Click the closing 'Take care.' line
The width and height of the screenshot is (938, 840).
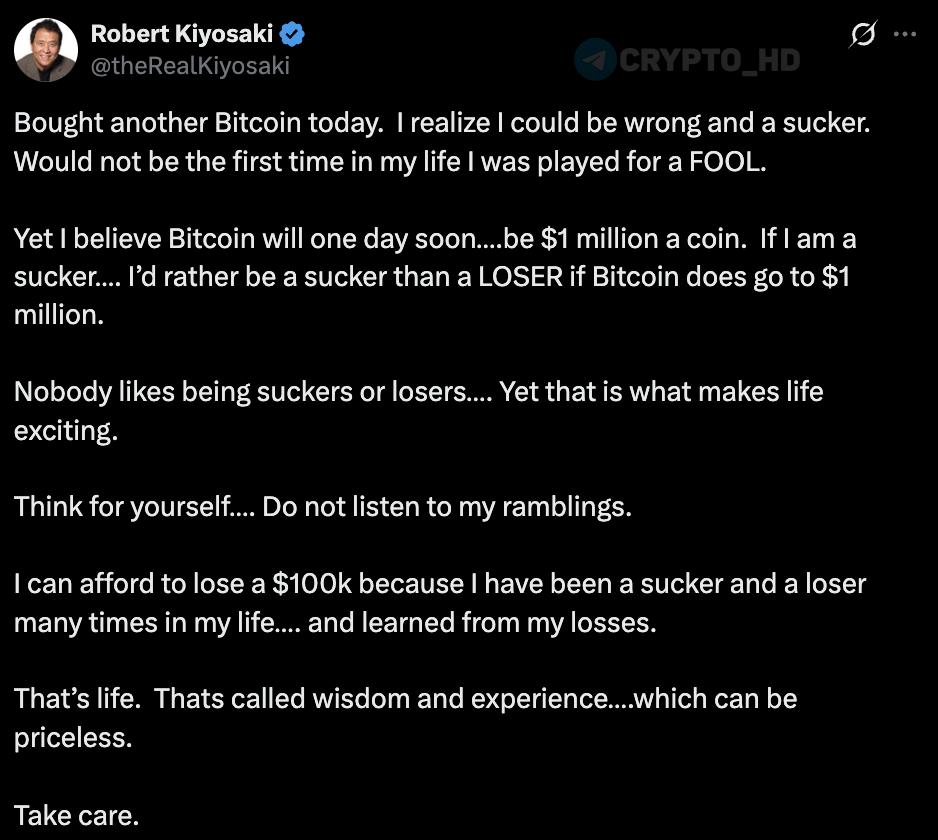(77, 815)
